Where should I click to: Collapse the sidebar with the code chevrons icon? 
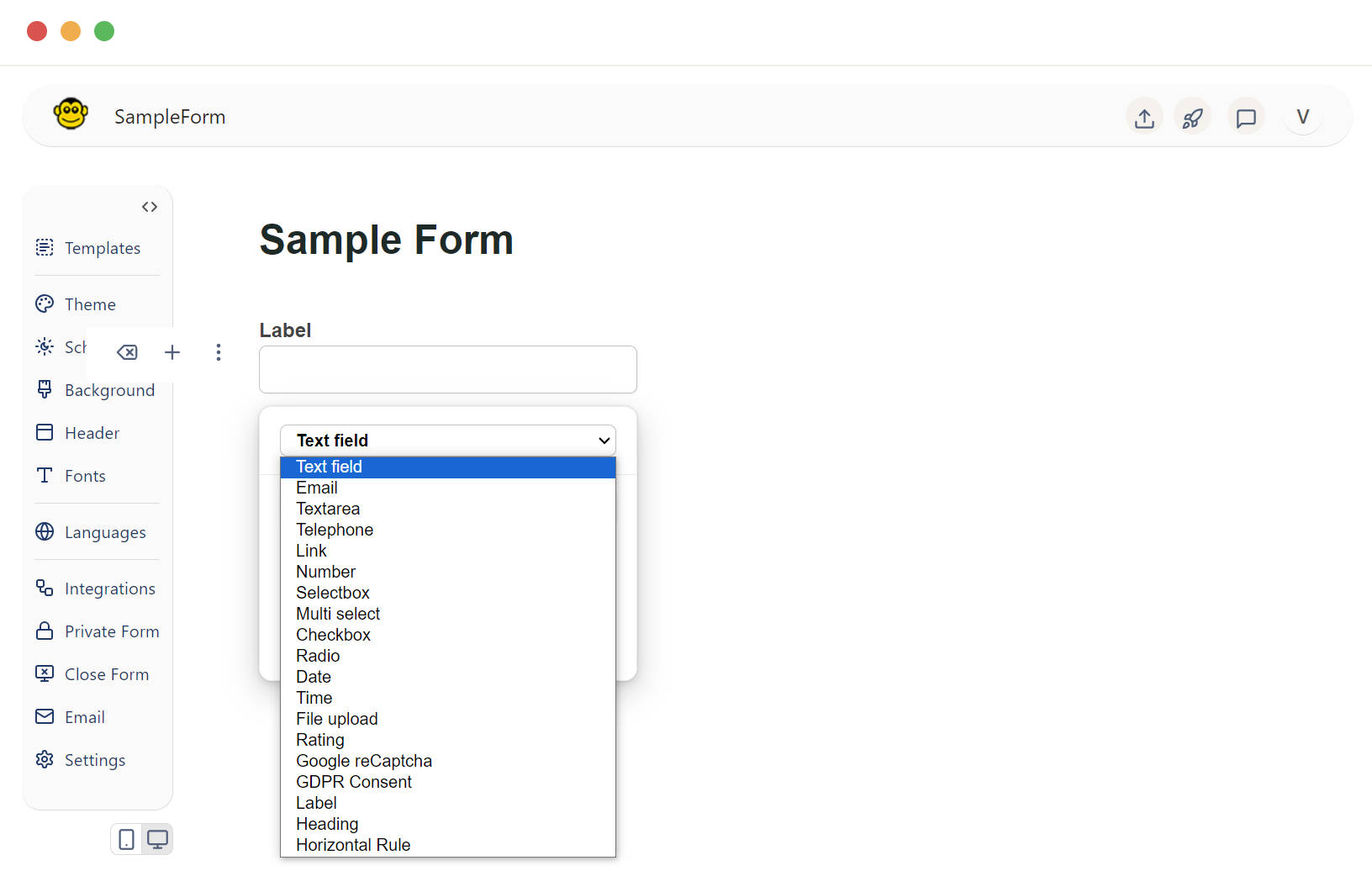click(150, 206)
